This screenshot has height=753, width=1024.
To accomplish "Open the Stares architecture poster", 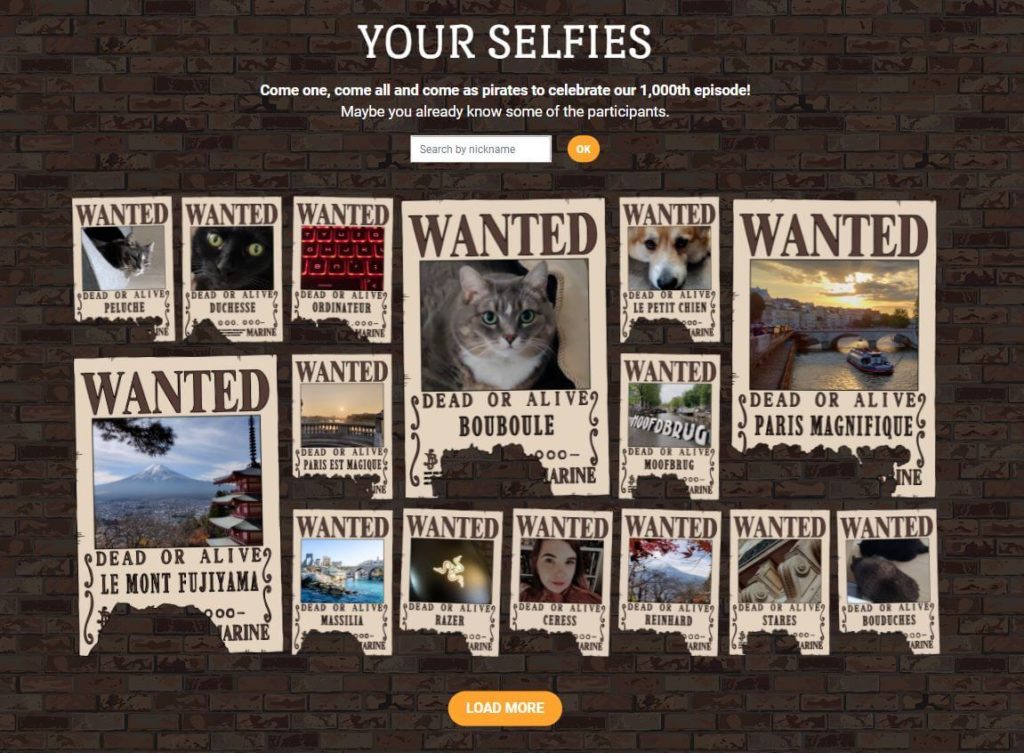I will click(x=779, y=582).
